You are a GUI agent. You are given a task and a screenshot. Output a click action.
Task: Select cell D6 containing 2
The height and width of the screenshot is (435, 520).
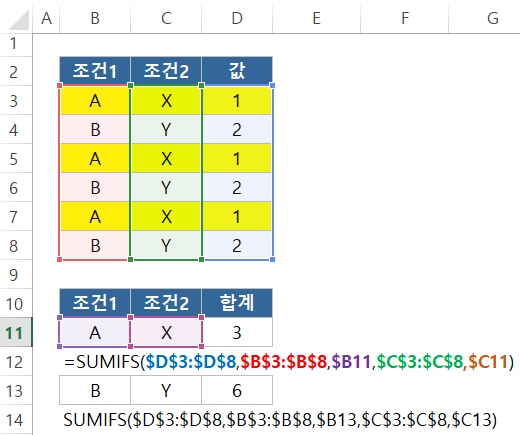(x=237, y=187)
